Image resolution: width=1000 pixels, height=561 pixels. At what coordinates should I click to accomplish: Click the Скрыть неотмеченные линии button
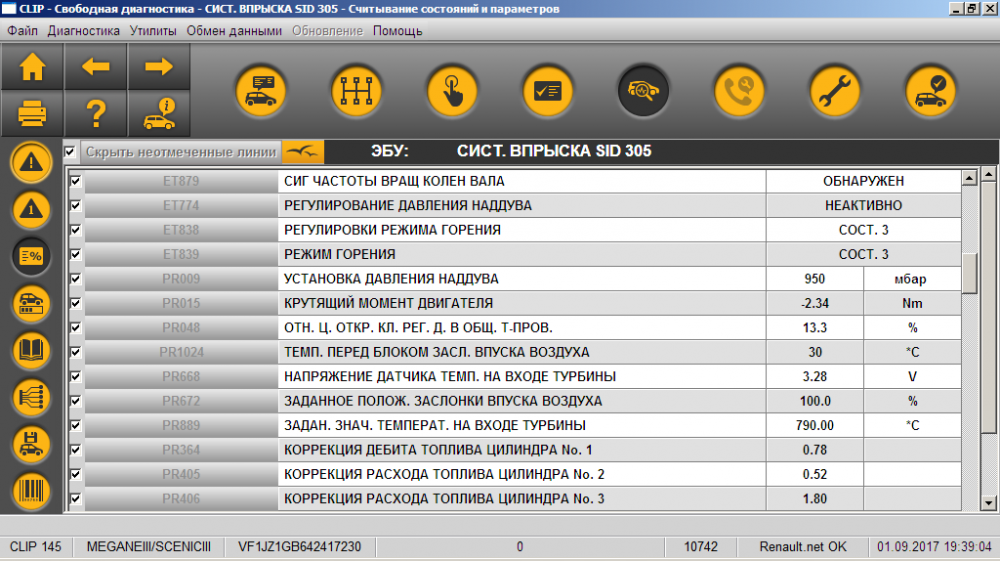pos(181,152)
